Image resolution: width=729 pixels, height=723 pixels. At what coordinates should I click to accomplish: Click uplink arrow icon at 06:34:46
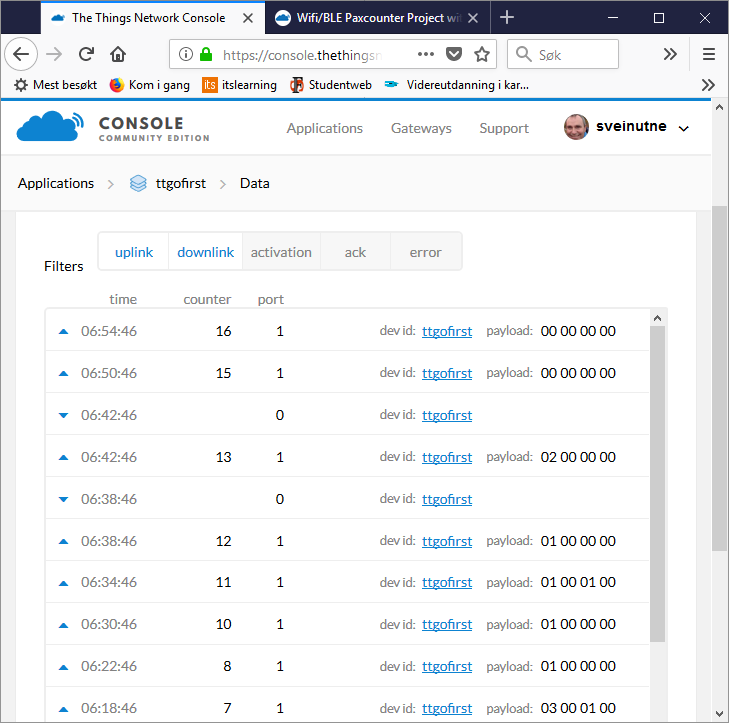(x=64, y=583)
